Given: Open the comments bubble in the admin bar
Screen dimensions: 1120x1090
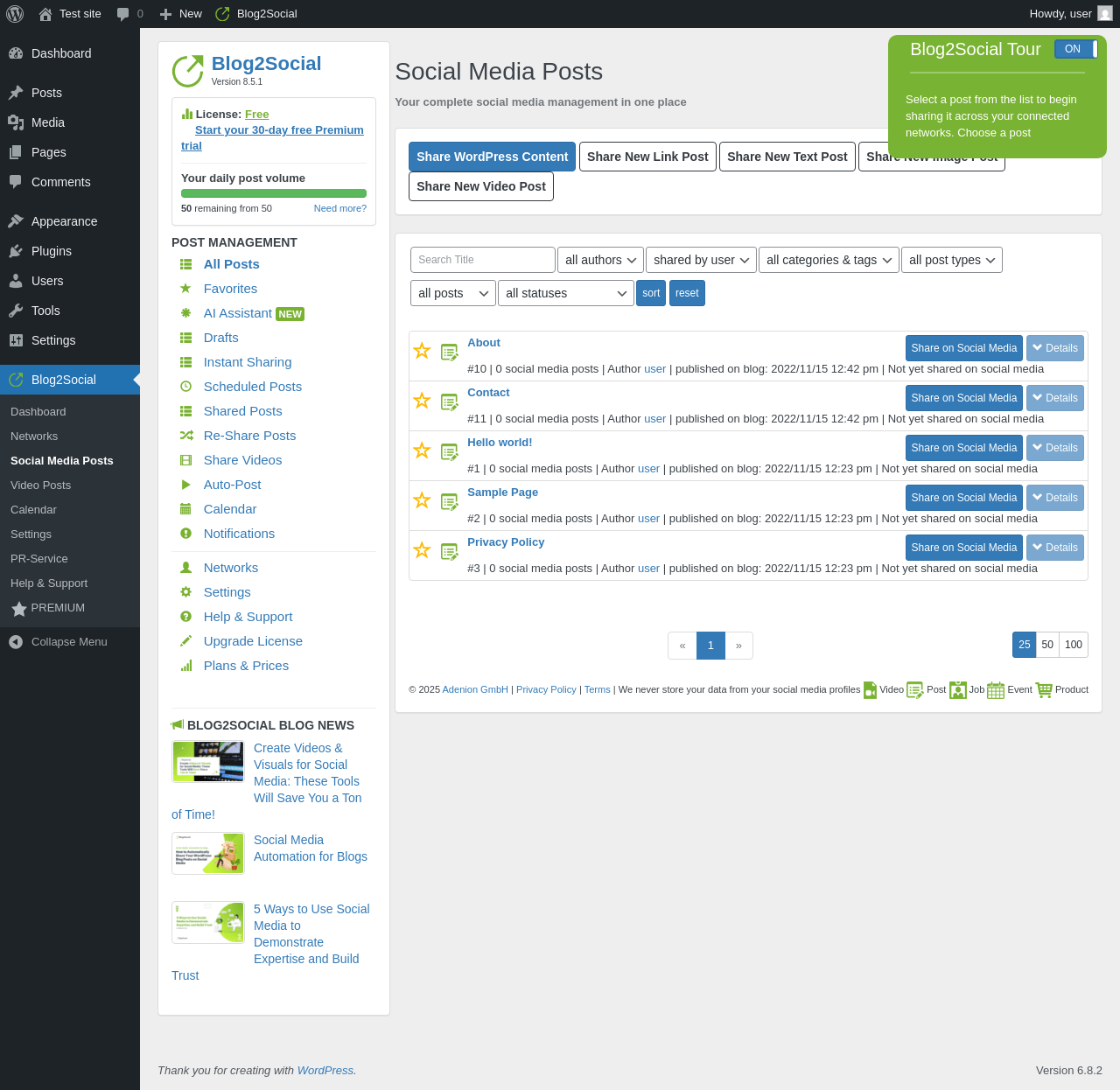Looking at the screenshot, I should tap(129, 14).
